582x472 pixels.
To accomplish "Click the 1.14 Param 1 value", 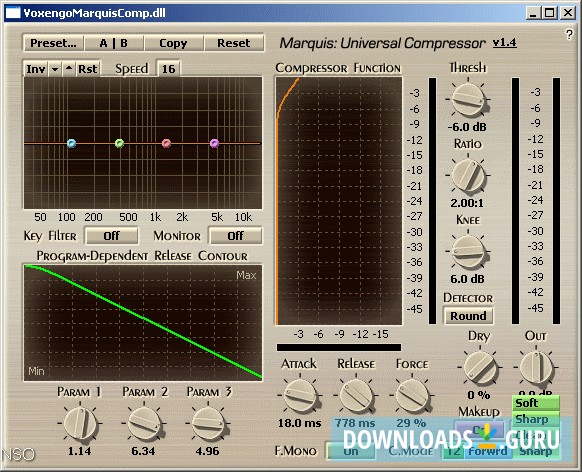I will point(79,451).
